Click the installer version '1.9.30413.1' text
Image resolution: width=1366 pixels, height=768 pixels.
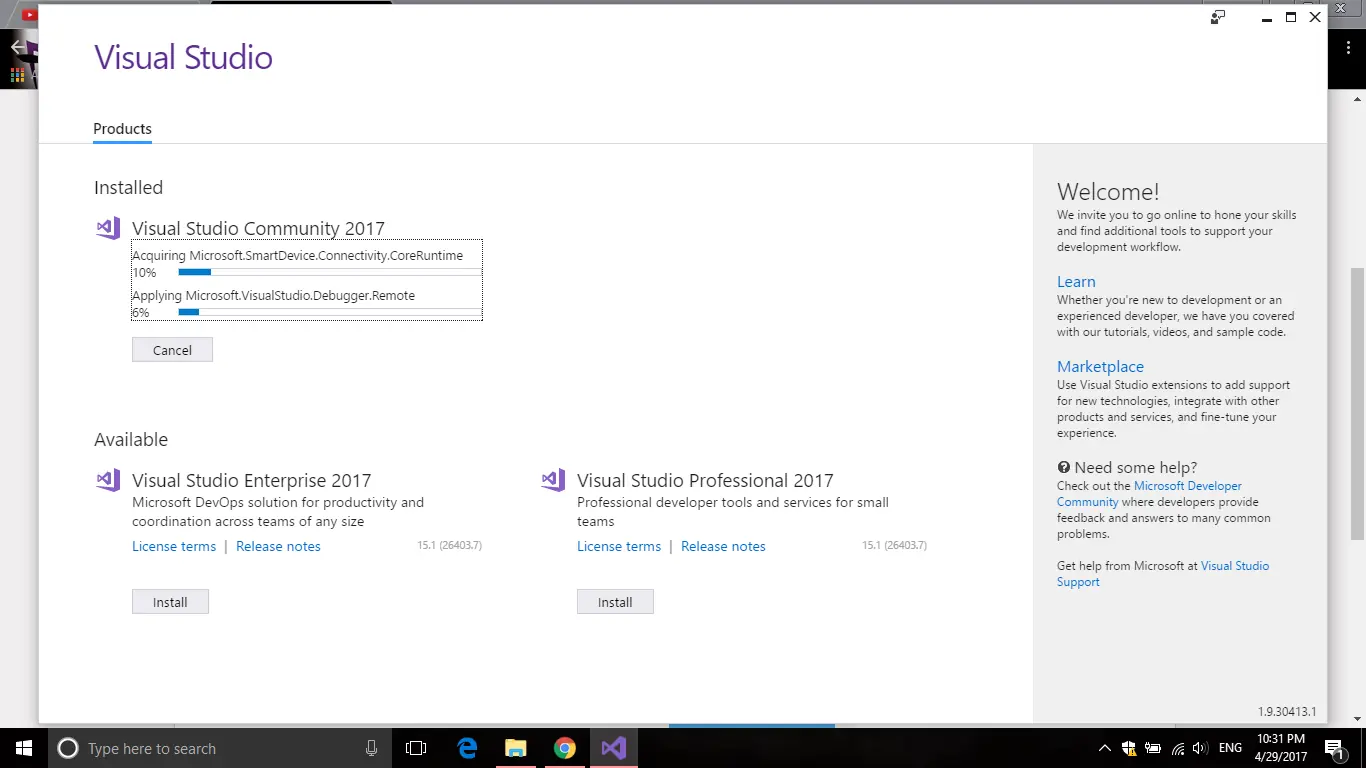click(1287, 712)
